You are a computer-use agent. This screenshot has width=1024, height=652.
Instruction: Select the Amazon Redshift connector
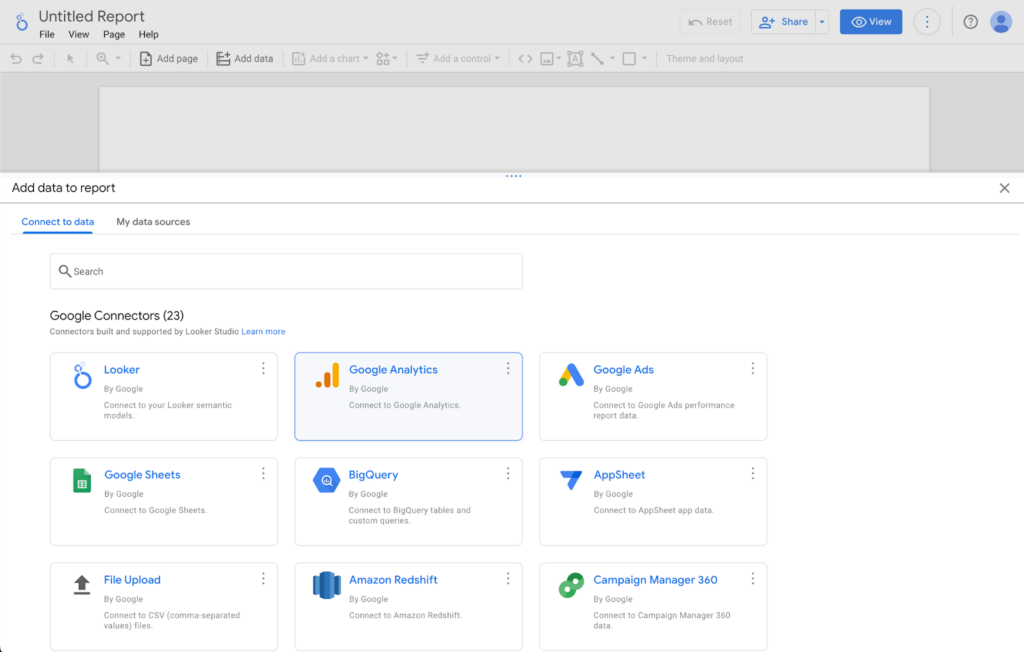click(x=408, y=607)
